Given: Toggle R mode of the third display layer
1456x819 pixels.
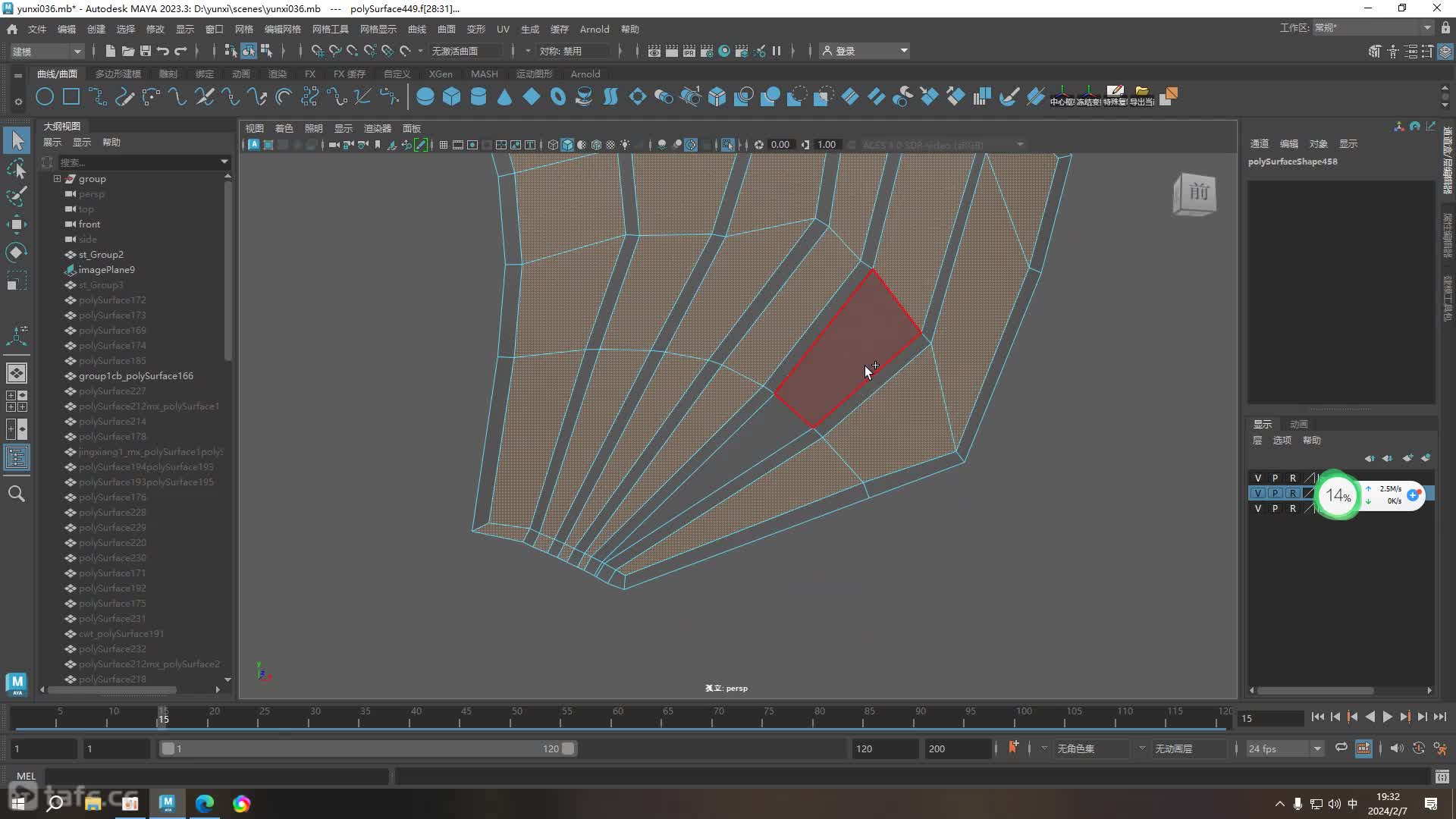Looking at the screenshot, I should pos(1293,508).
